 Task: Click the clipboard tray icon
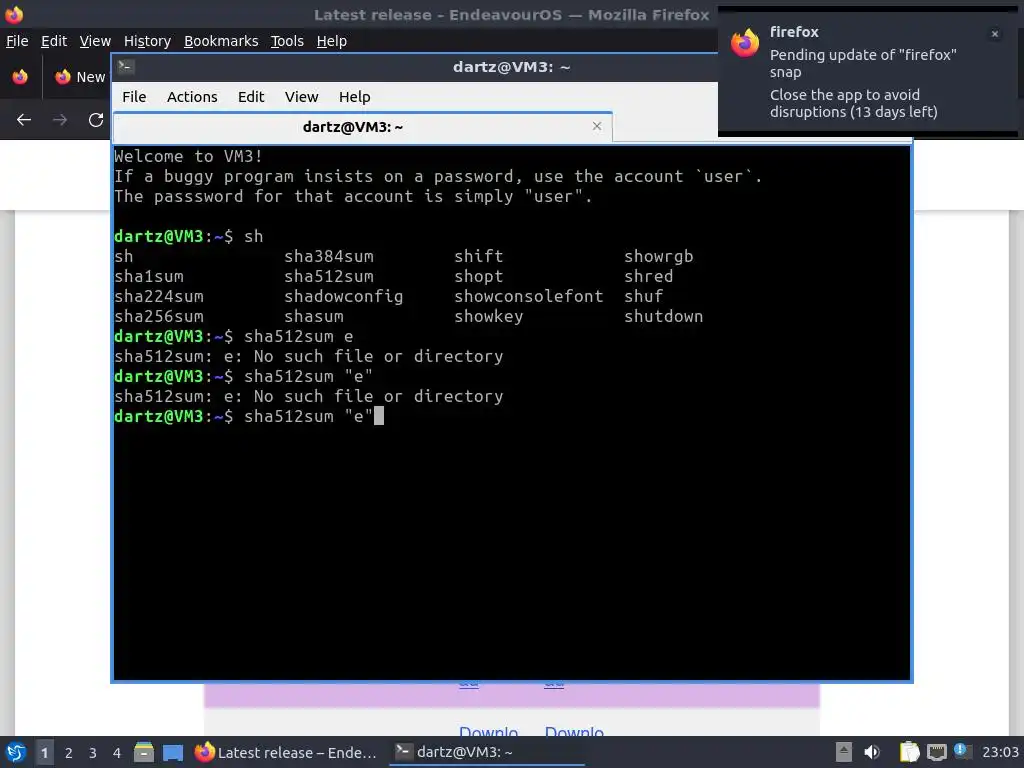coord(909,752)
